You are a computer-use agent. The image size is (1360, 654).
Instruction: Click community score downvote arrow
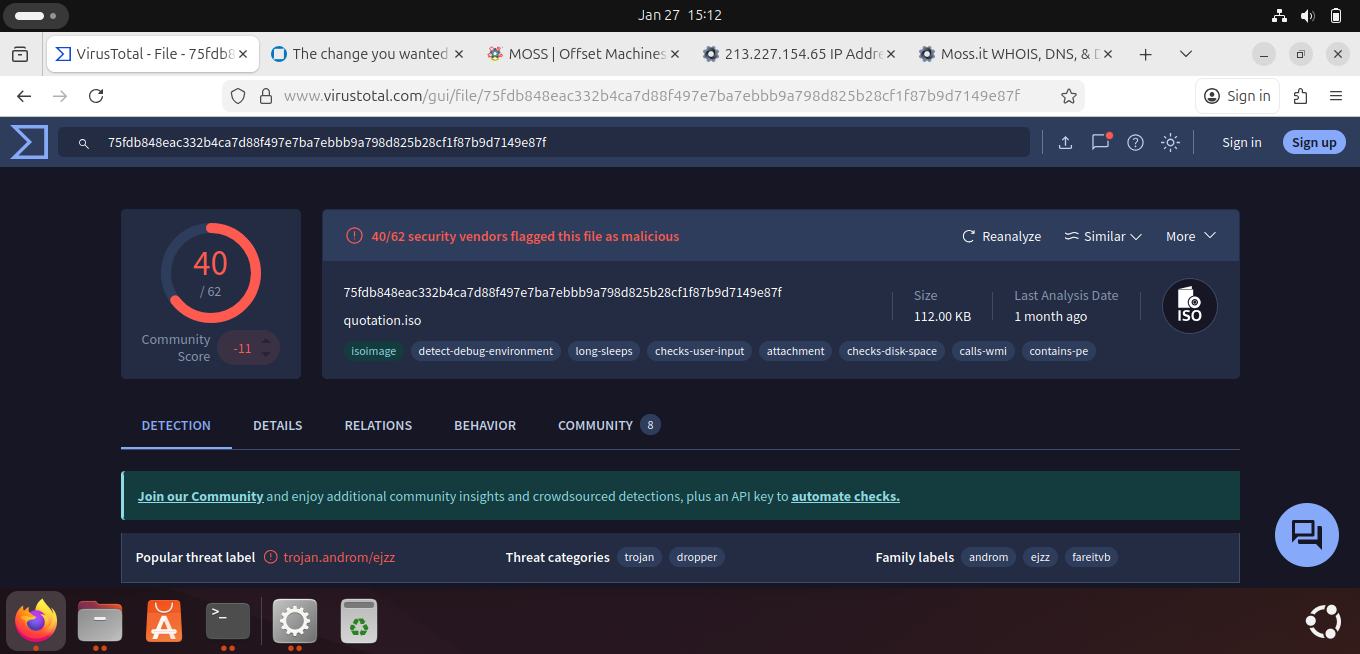click(x=265, y=355)
